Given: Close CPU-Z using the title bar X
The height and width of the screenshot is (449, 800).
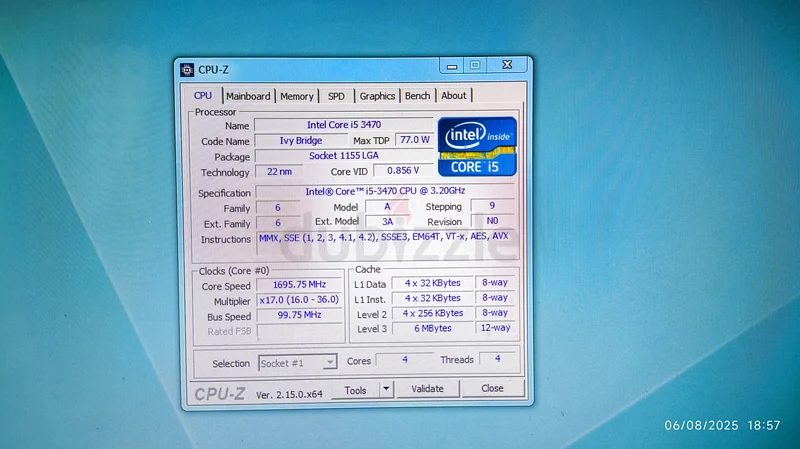Looking at the screenshot, I should (x=507, y=64).
